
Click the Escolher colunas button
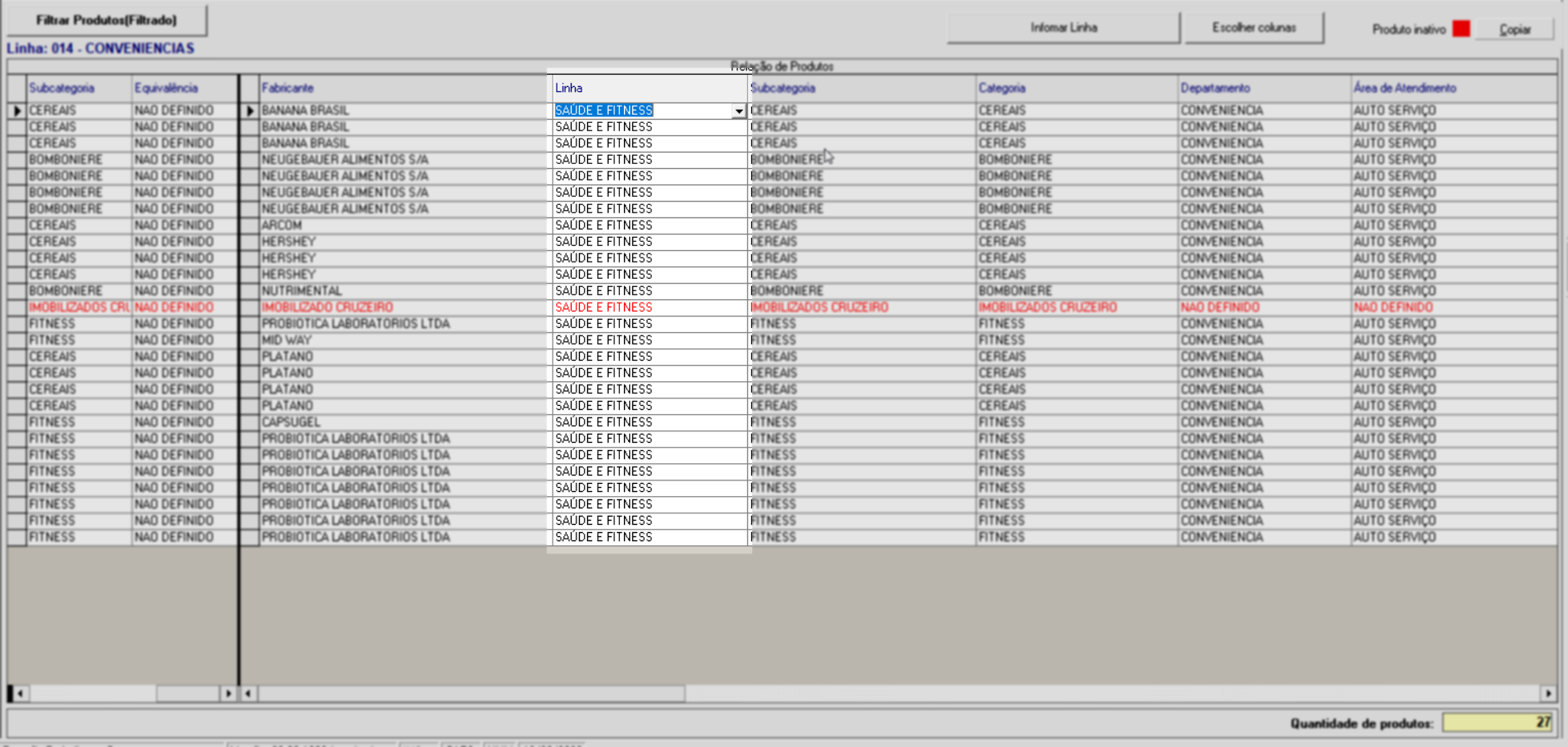click(x=1254, y=28)
